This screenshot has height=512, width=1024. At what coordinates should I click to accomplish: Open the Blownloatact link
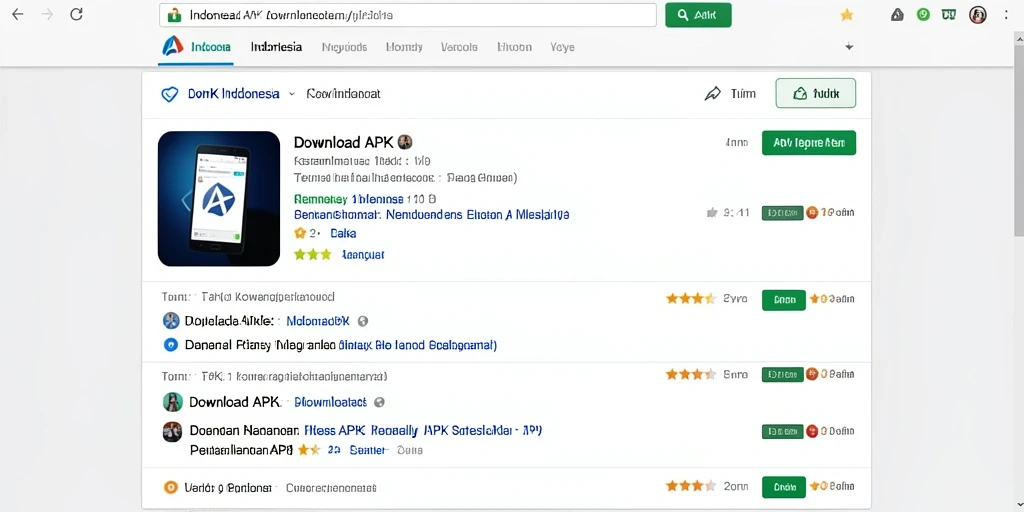[x=330, y=402]
